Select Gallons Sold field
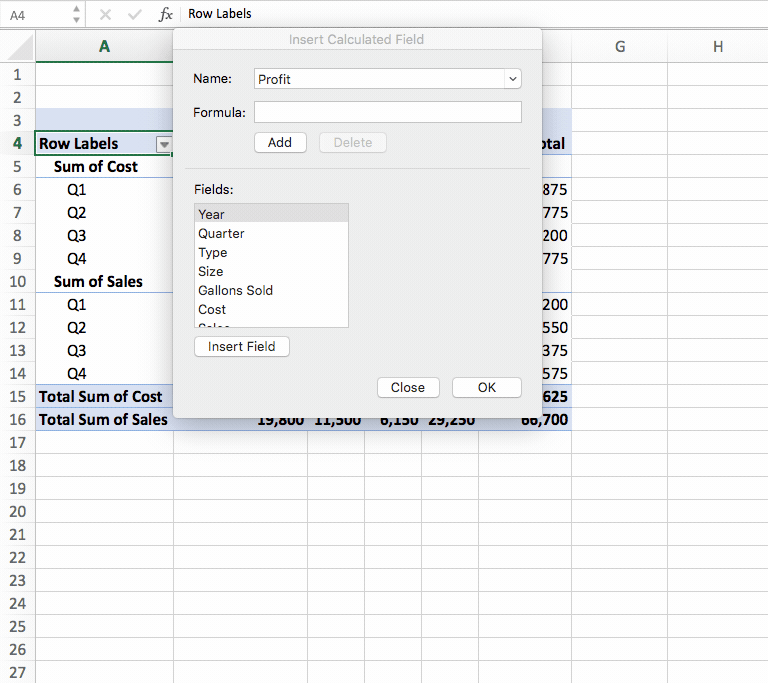Viewport: 768px width, 683px height. (235, 290)
